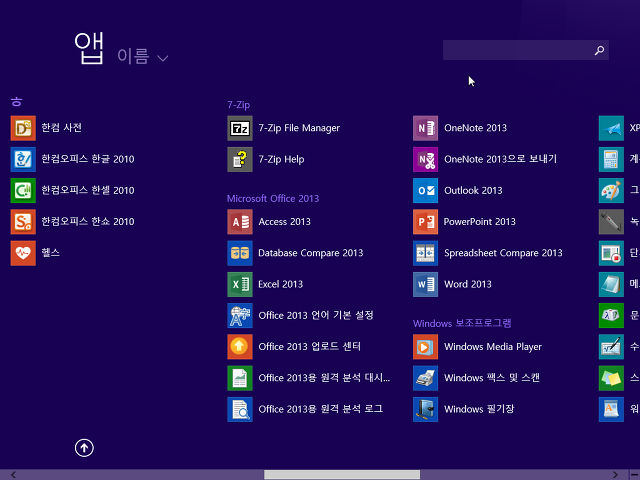The height and width of the screenshot is (480, 640).
Task: Open the microphone recorder icon
Action: 611,222
